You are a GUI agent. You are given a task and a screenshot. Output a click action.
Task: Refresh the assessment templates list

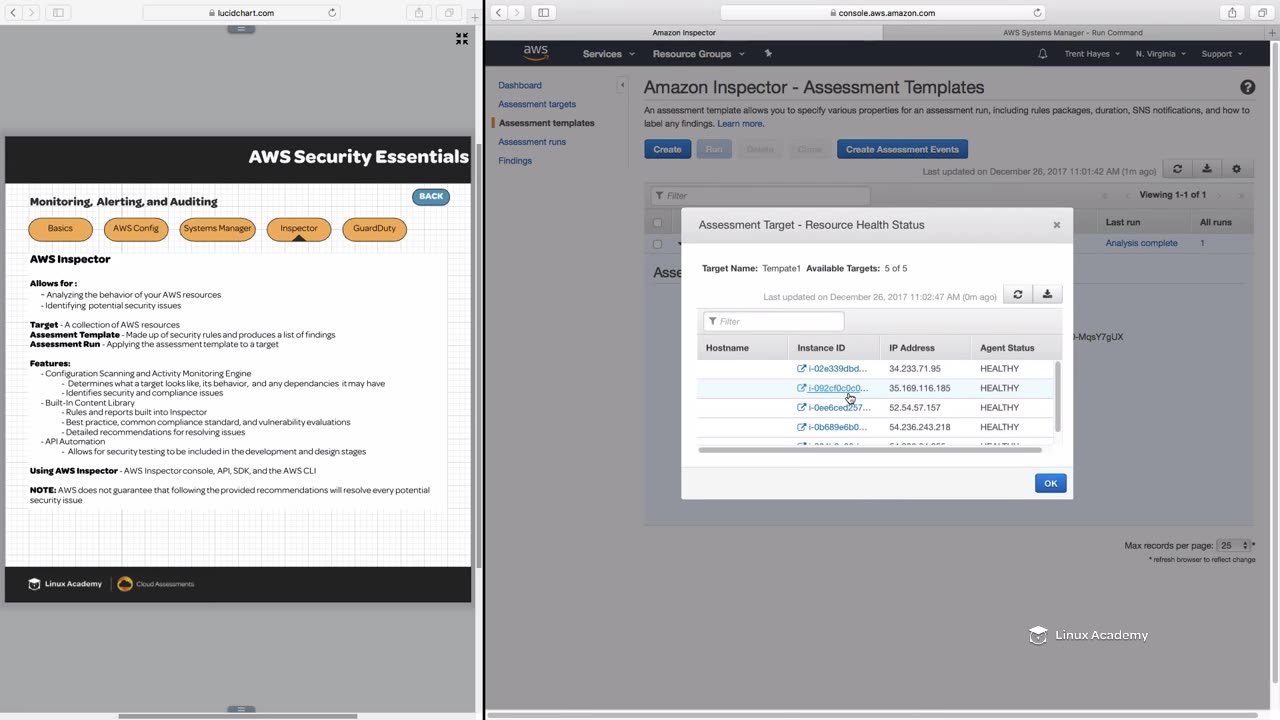click(1177, 169)
